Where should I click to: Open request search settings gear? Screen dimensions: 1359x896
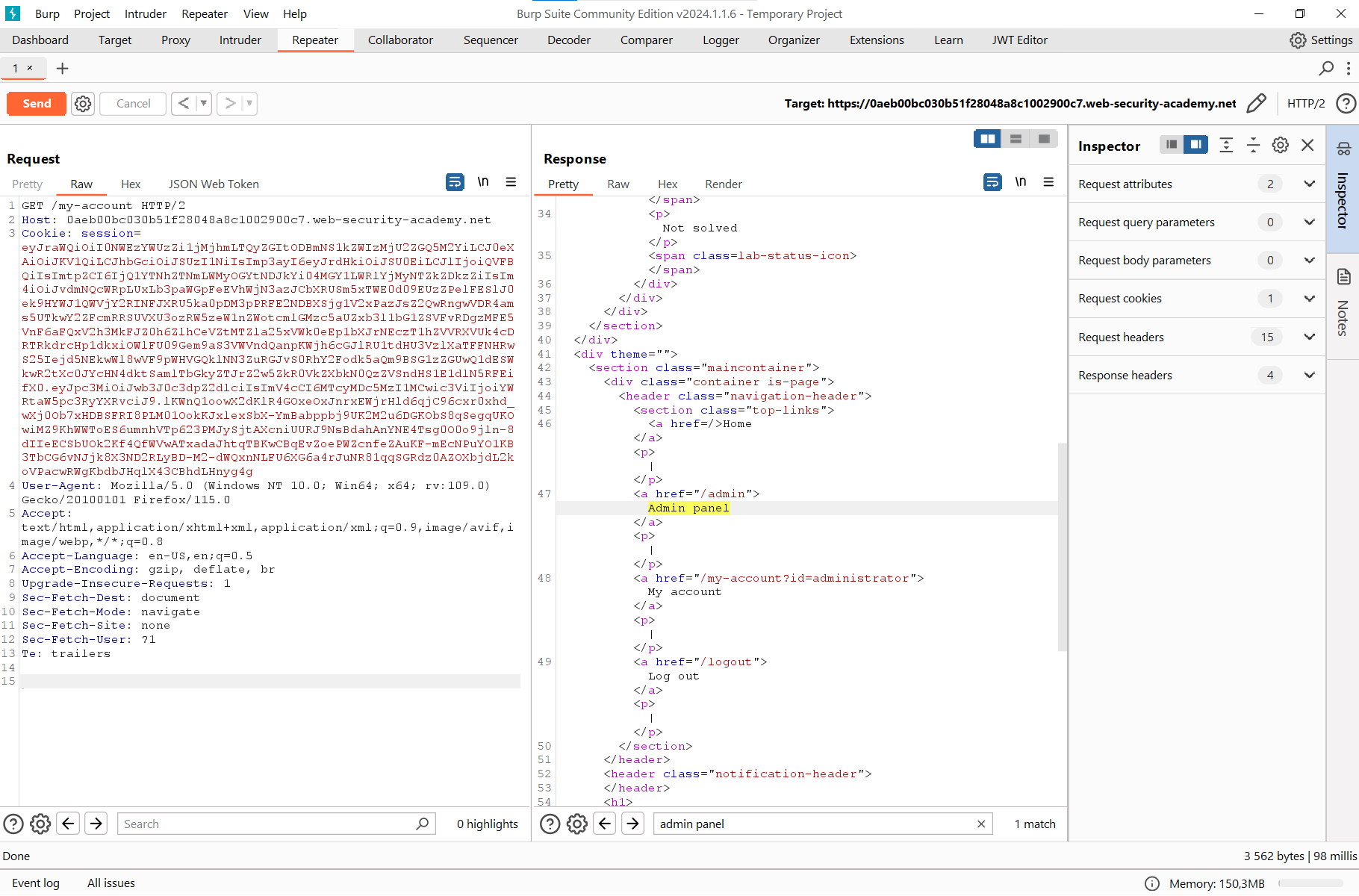tap(40, 824)
